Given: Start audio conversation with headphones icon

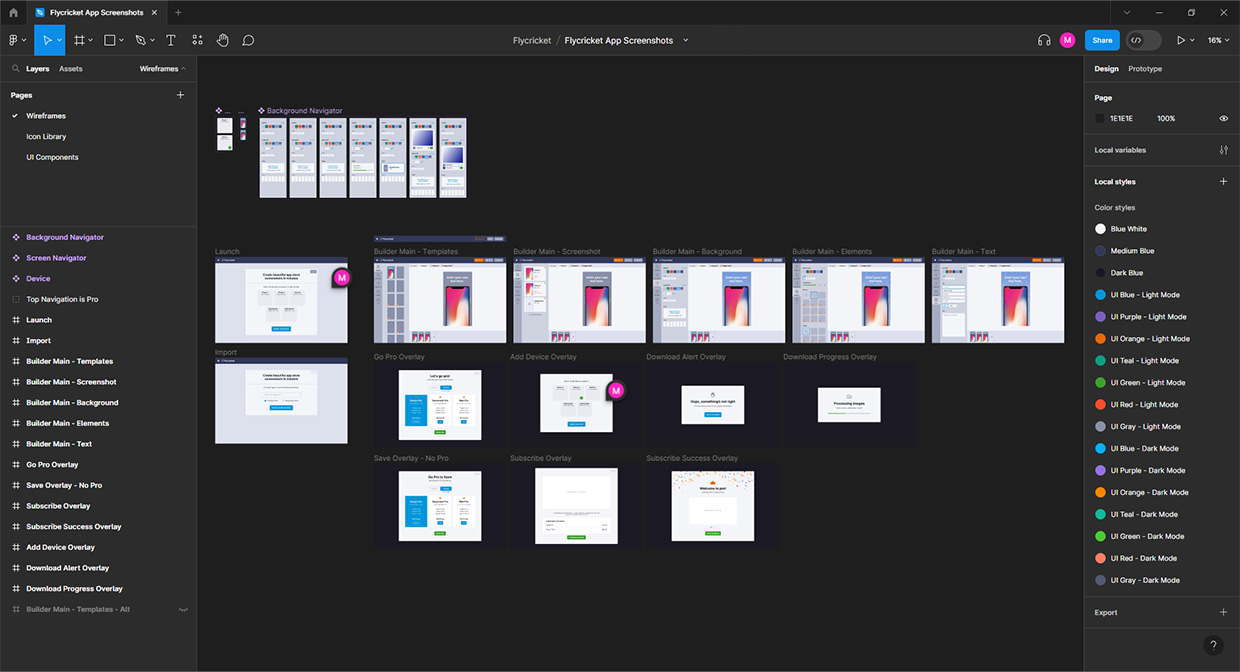Looking at the screenshot, I should tap(1044, 40).
